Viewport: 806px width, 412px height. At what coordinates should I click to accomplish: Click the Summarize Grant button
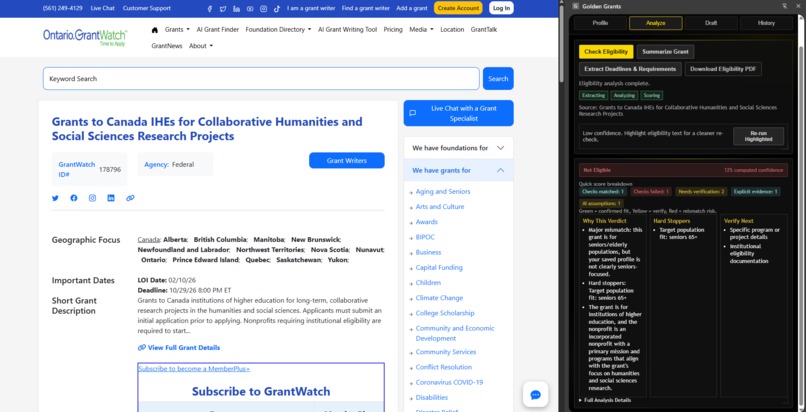coord(665,52)
